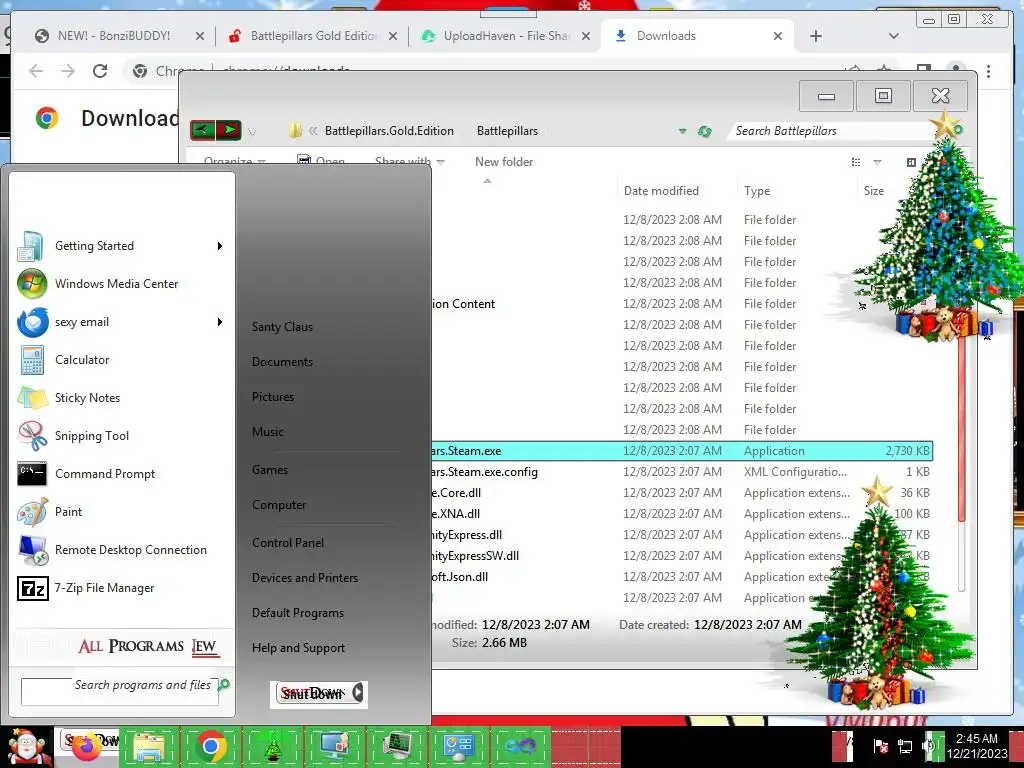The image size is (1024, 768).
Task: Switch to Battlepillars Gold Edition tab
Action: (x=313, y=36)
